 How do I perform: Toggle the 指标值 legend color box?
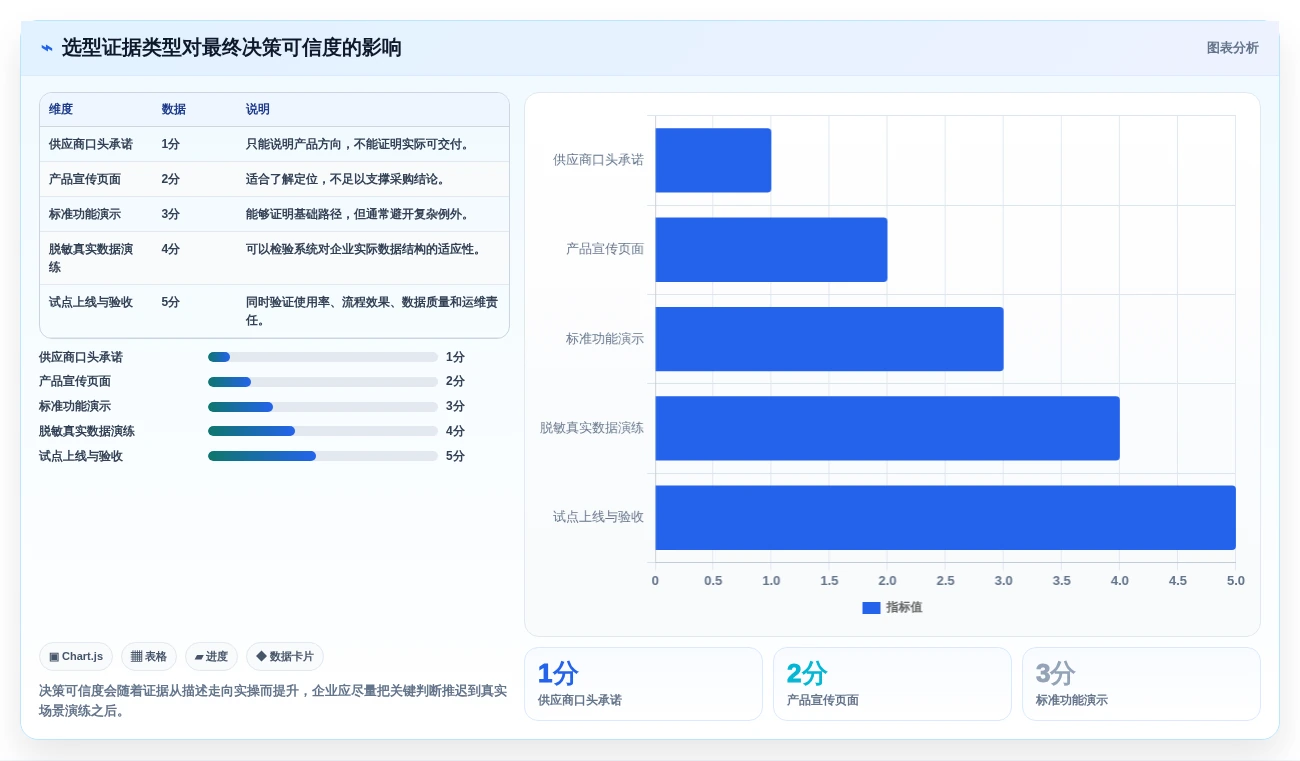point(871,608)
